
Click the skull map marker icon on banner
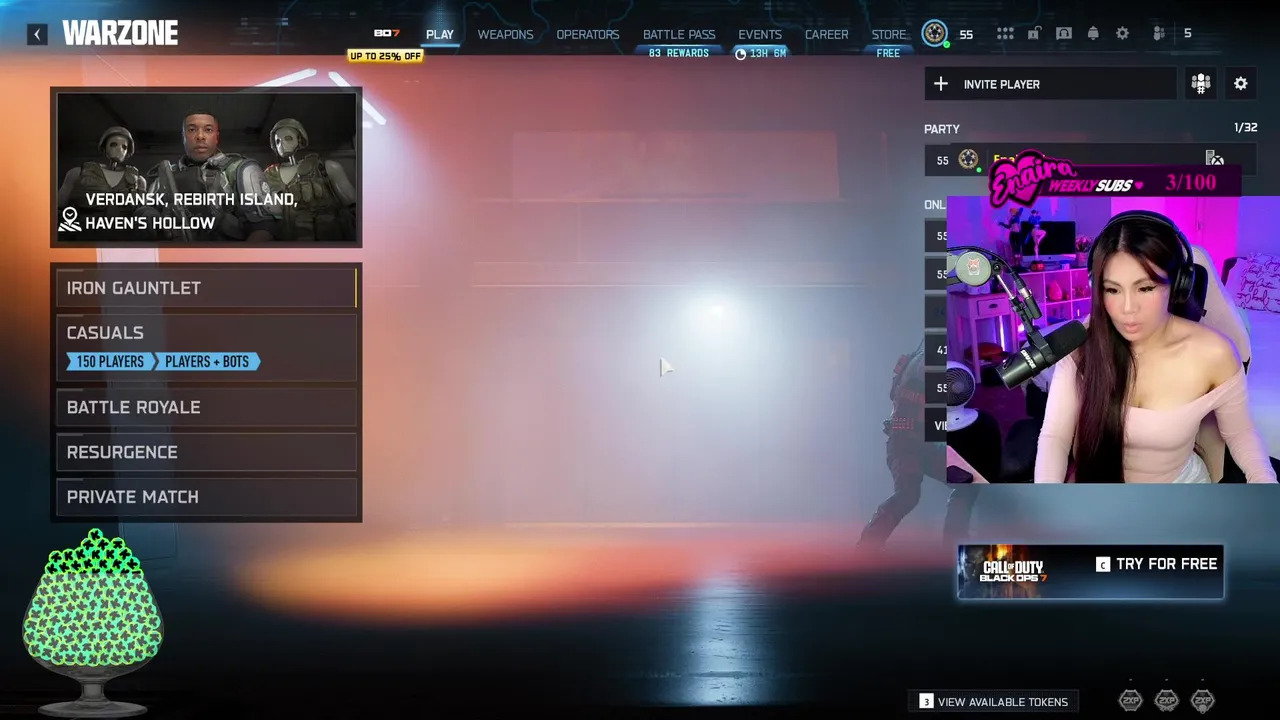69,220
